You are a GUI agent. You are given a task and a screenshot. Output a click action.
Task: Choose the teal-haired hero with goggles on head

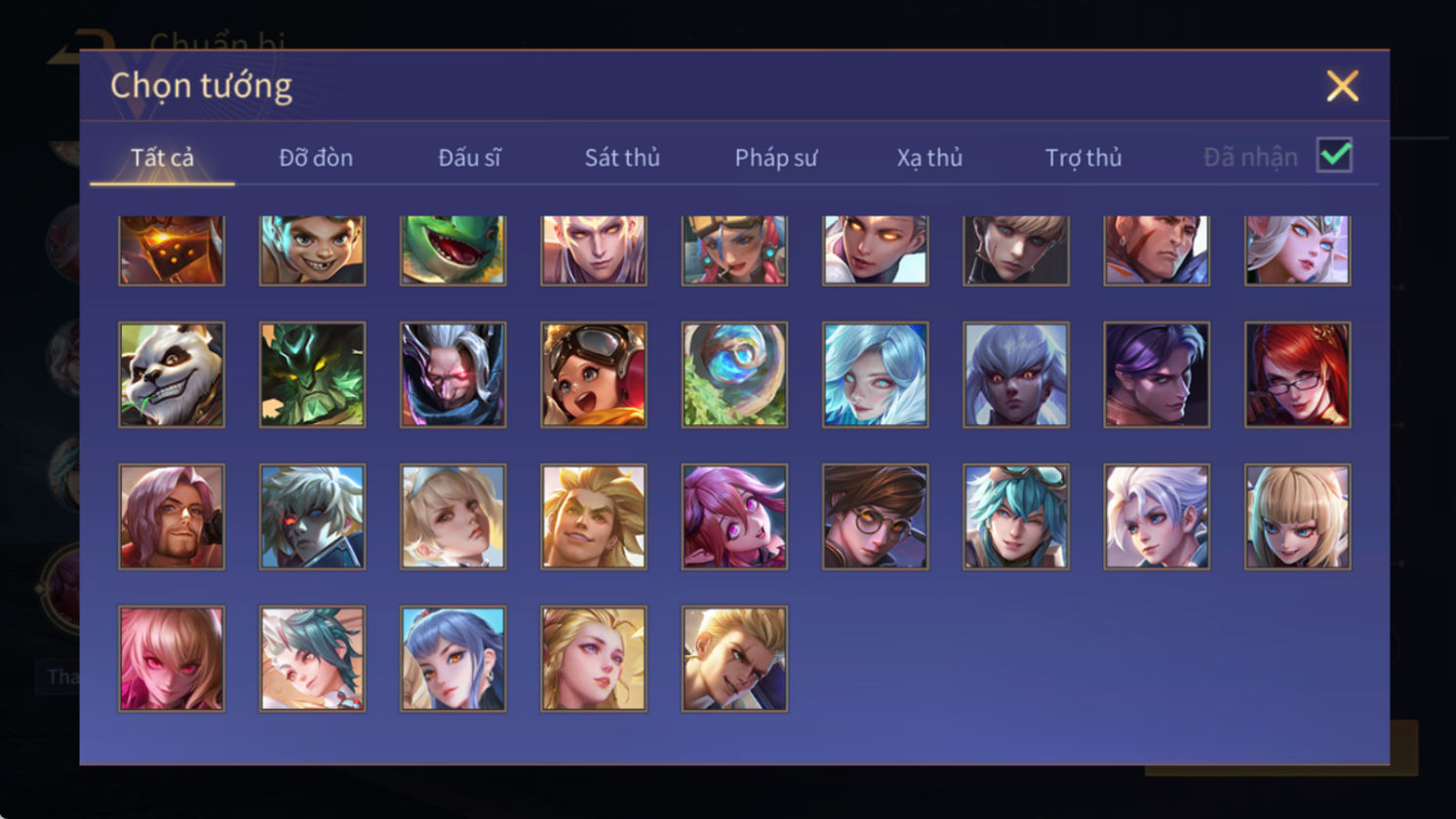[x=1016, y=517]
